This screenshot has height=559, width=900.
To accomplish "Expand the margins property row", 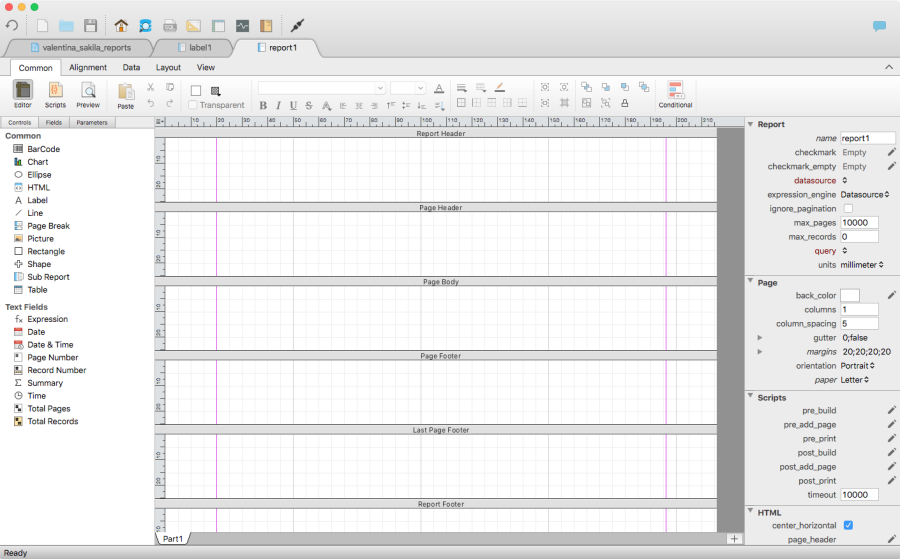I will pyautogui.click(x=759, y=351).
